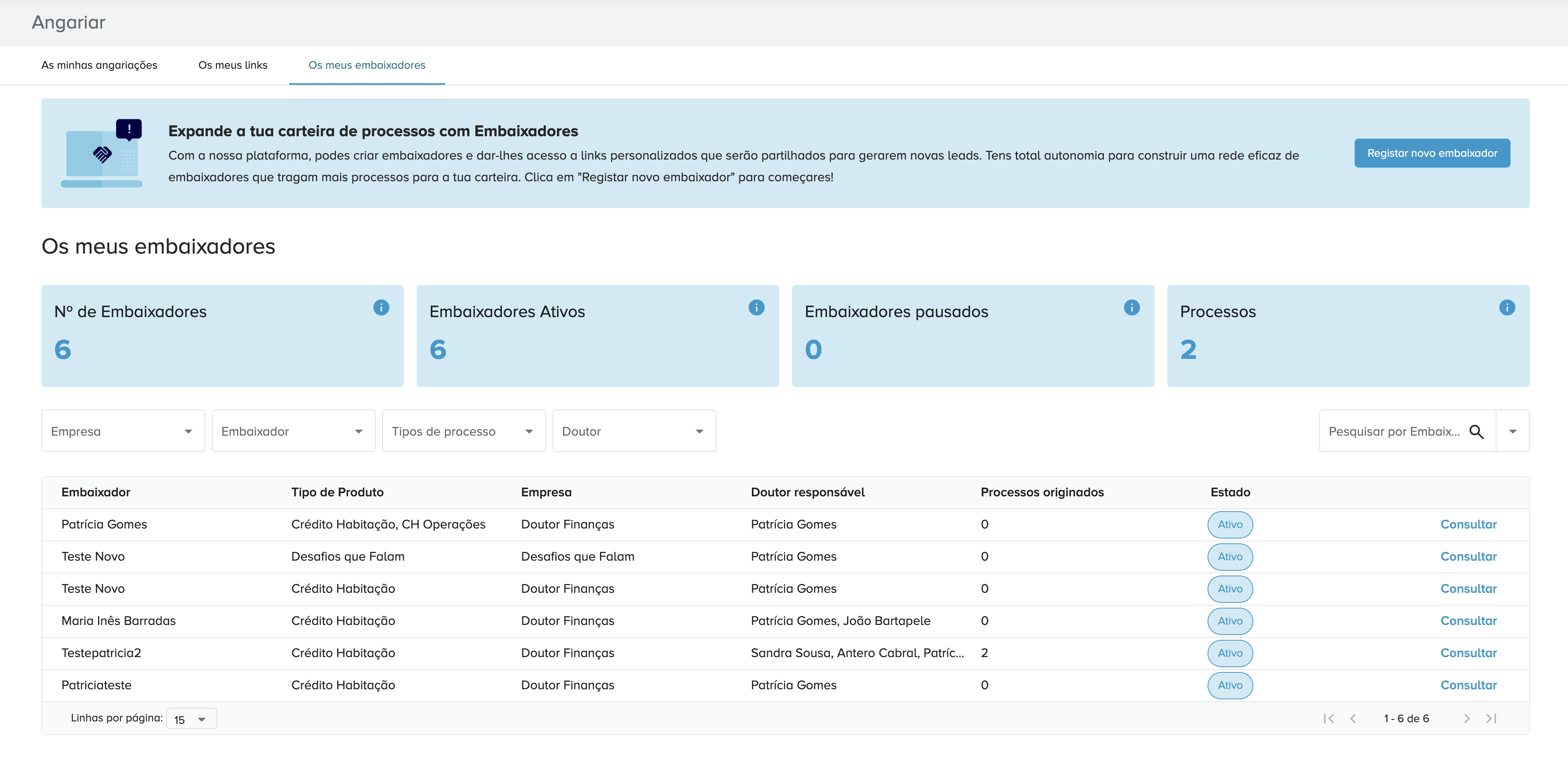Go to previous page arrow
The height and width of the screenshot is (762, 1568).
[x=1353, y=718]
